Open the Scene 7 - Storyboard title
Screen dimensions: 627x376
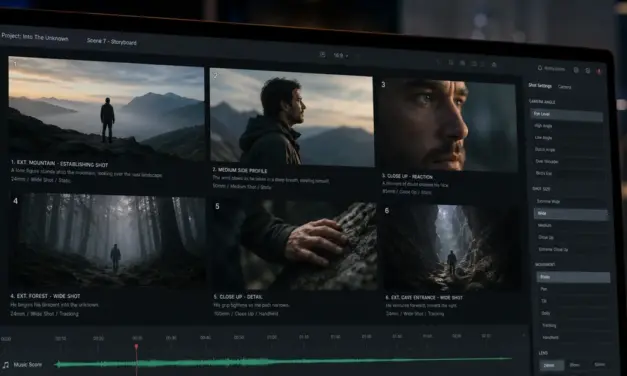point(112,42)
